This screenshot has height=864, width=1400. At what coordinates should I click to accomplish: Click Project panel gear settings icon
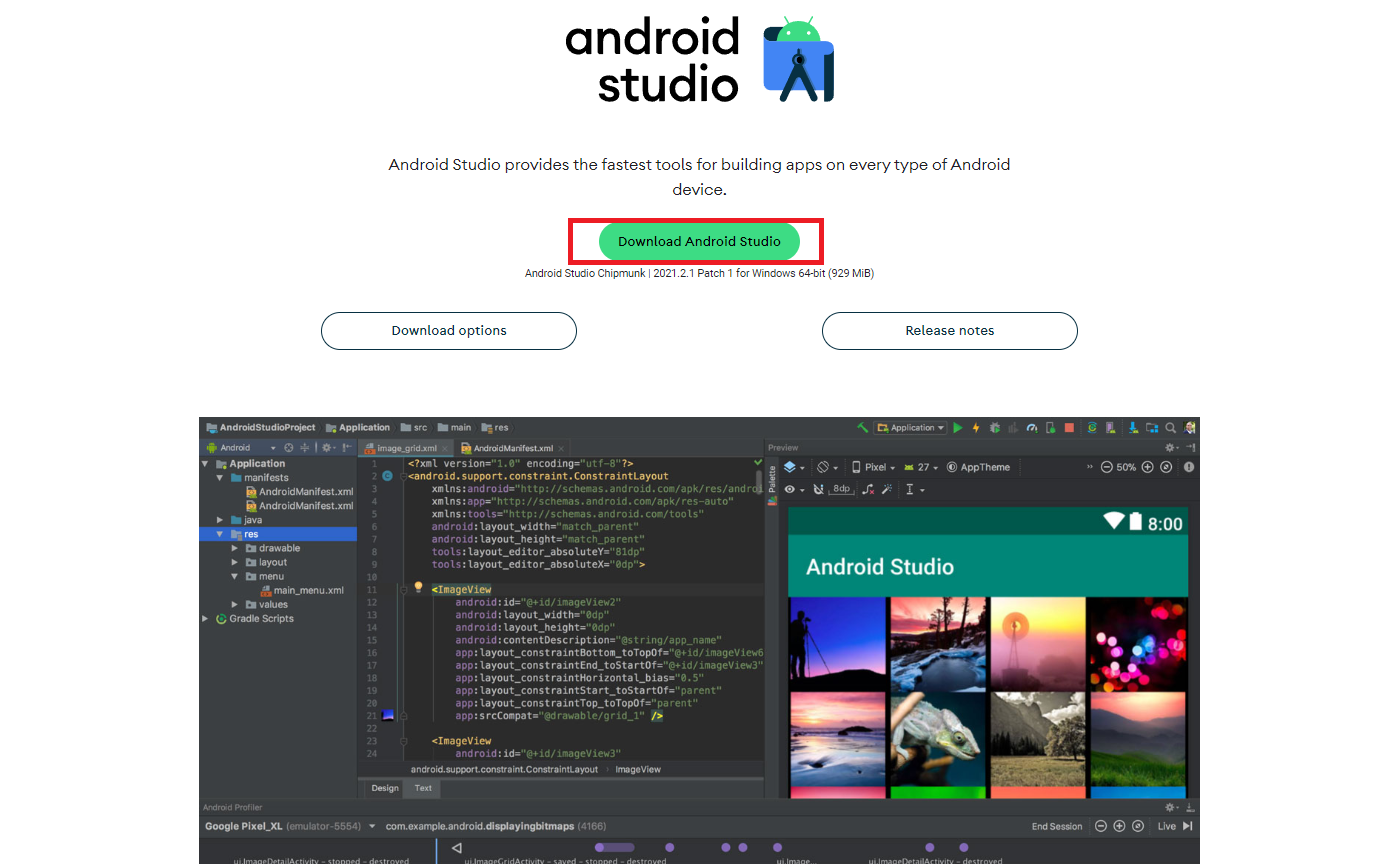point(328,448)
